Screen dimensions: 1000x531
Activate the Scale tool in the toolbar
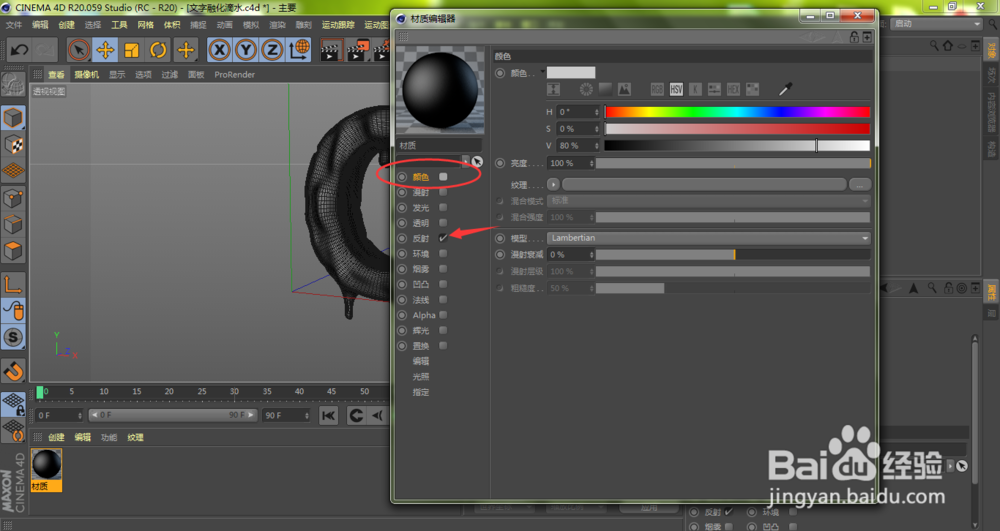(132, 50)
